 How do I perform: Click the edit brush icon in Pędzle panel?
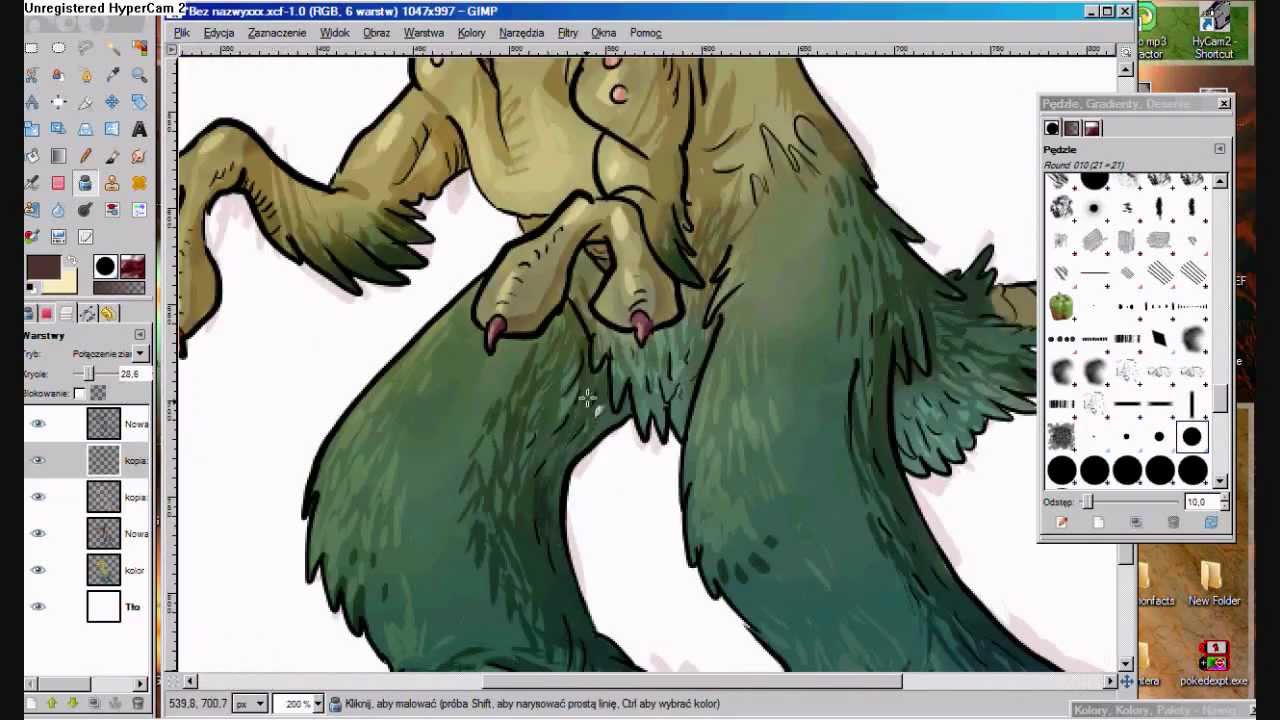tap(1062, 522)
